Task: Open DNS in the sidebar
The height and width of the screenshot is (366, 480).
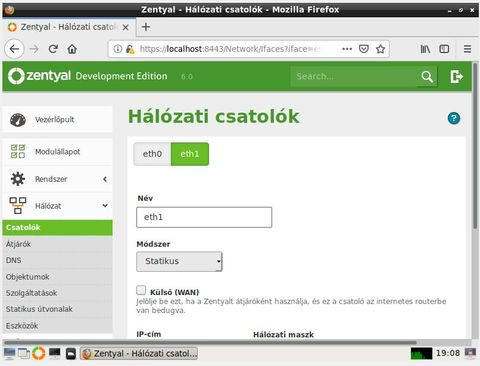Action: click(x=57, y=260)
